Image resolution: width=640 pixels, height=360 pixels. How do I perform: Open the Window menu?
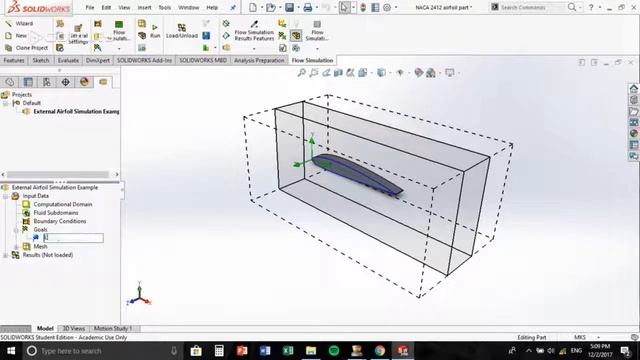pyautogui.click(x=189, y=7)
